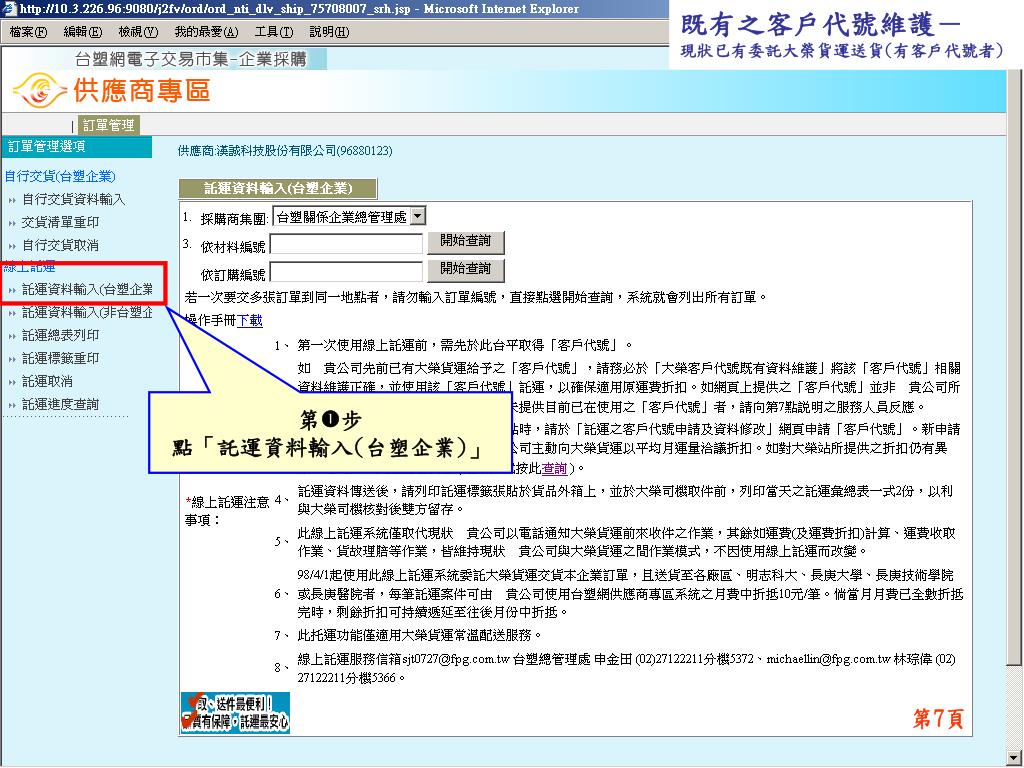Screen dimensions: 1024x768
Task: Open 託運取消 in sidebar
Action: click(47, 381)
